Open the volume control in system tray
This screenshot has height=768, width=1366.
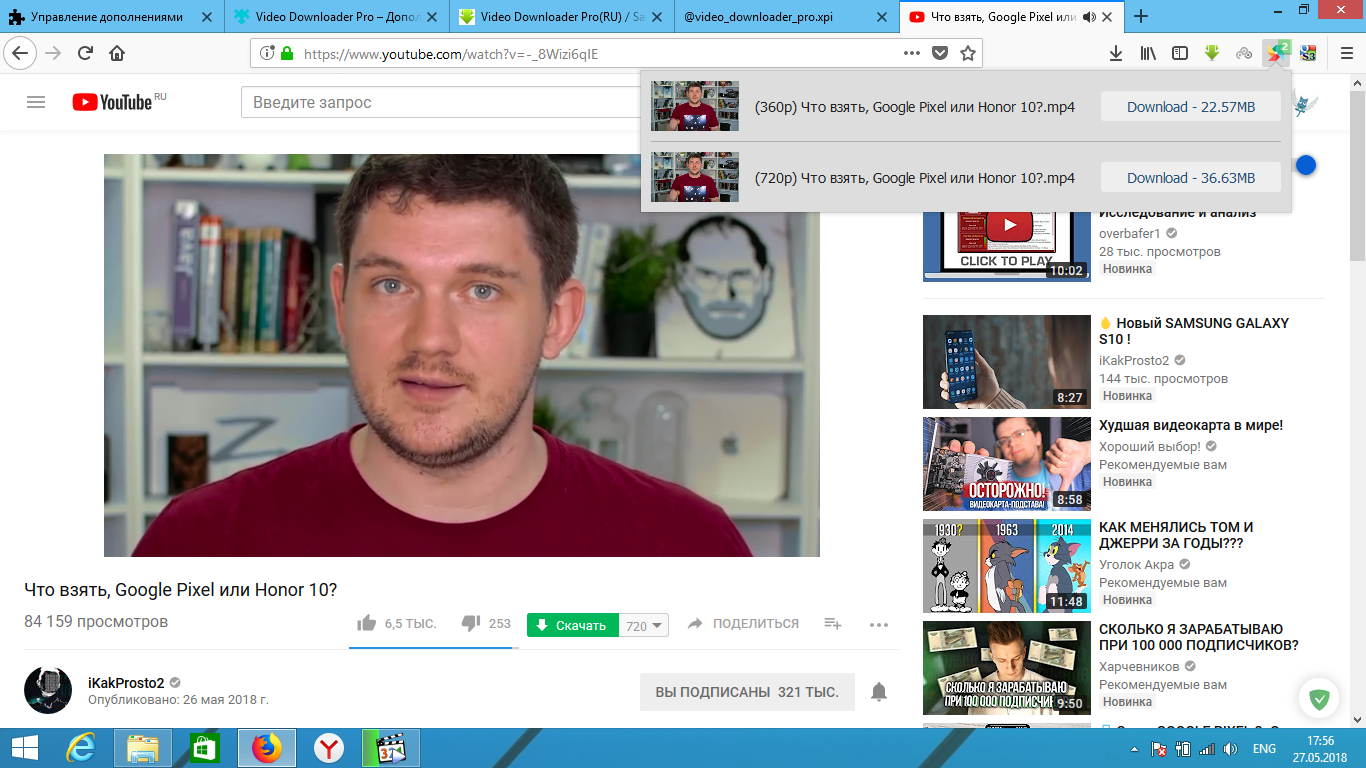click(1231, 749)
